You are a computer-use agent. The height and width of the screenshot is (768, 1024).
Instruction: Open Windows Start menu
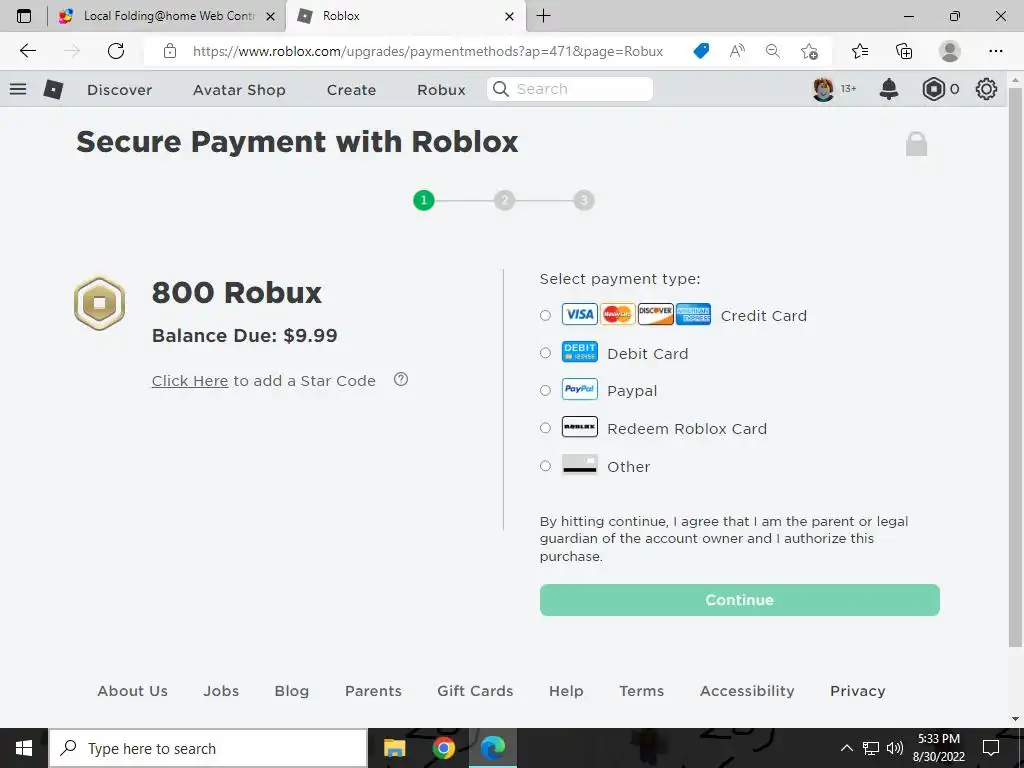[24, 748]
